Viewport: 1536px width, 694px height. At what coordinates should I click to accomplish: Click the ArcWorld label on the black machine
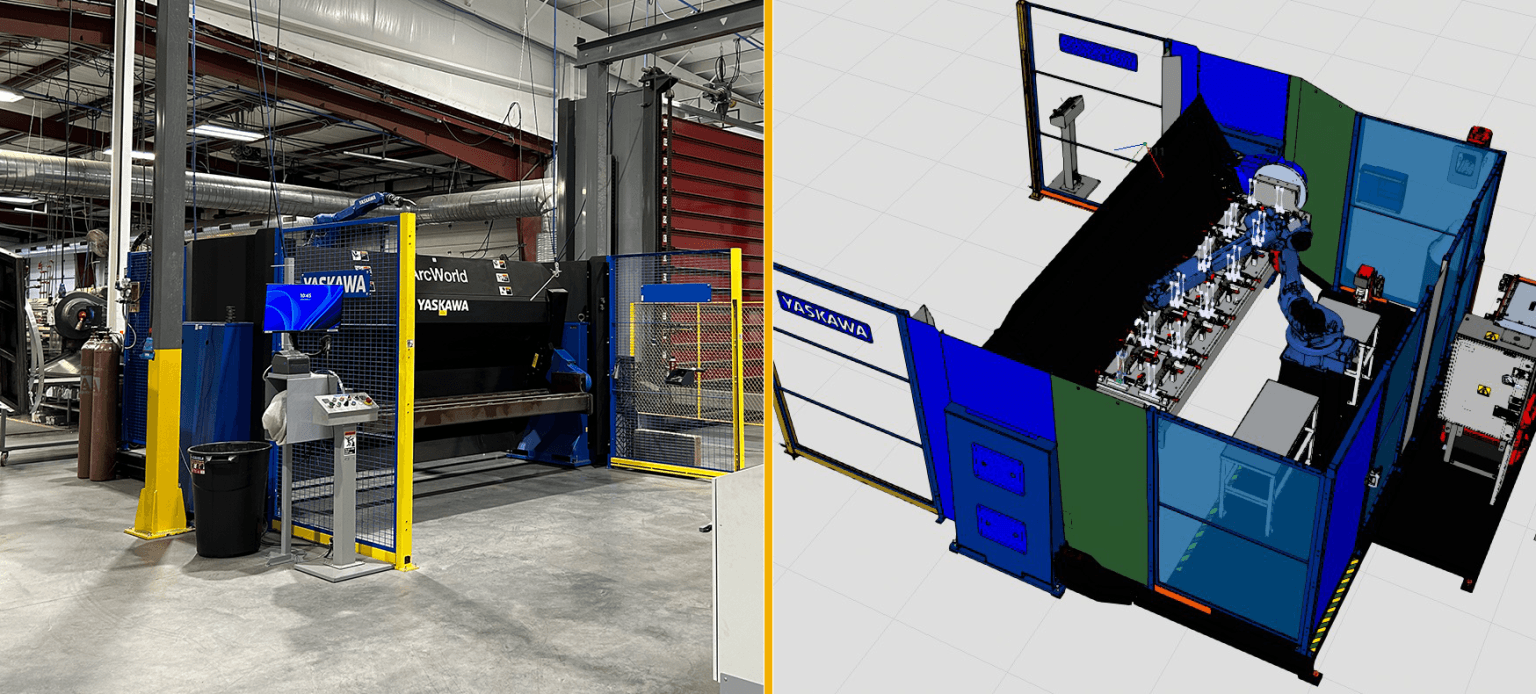(440, 275)
